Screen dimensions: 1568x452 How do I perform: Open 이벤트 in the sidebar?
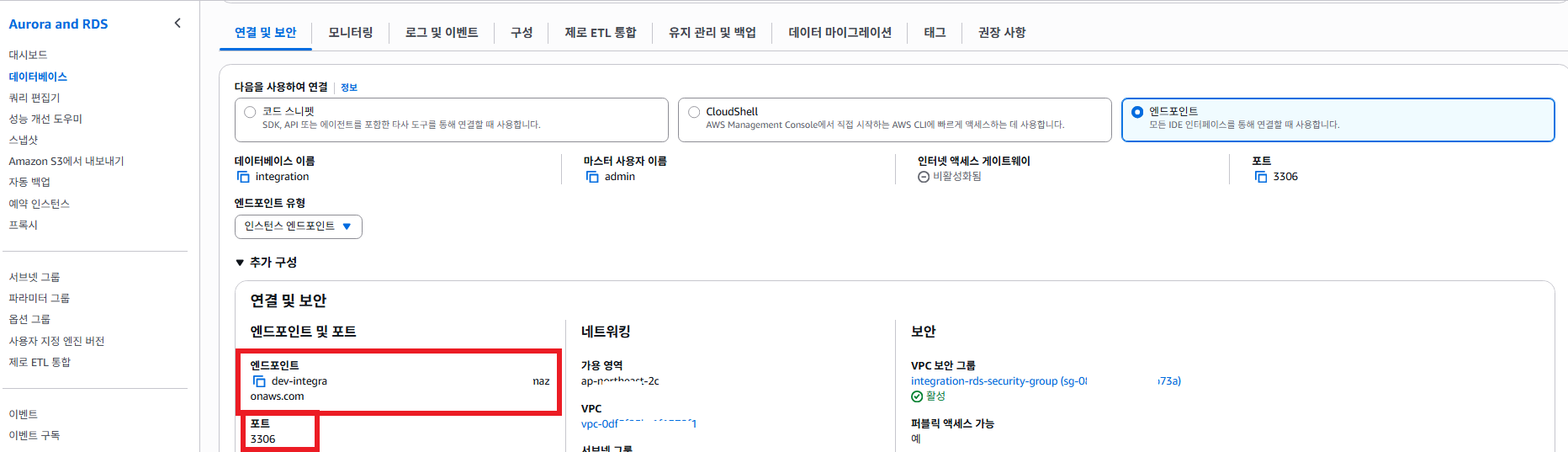tap(24, 414)
